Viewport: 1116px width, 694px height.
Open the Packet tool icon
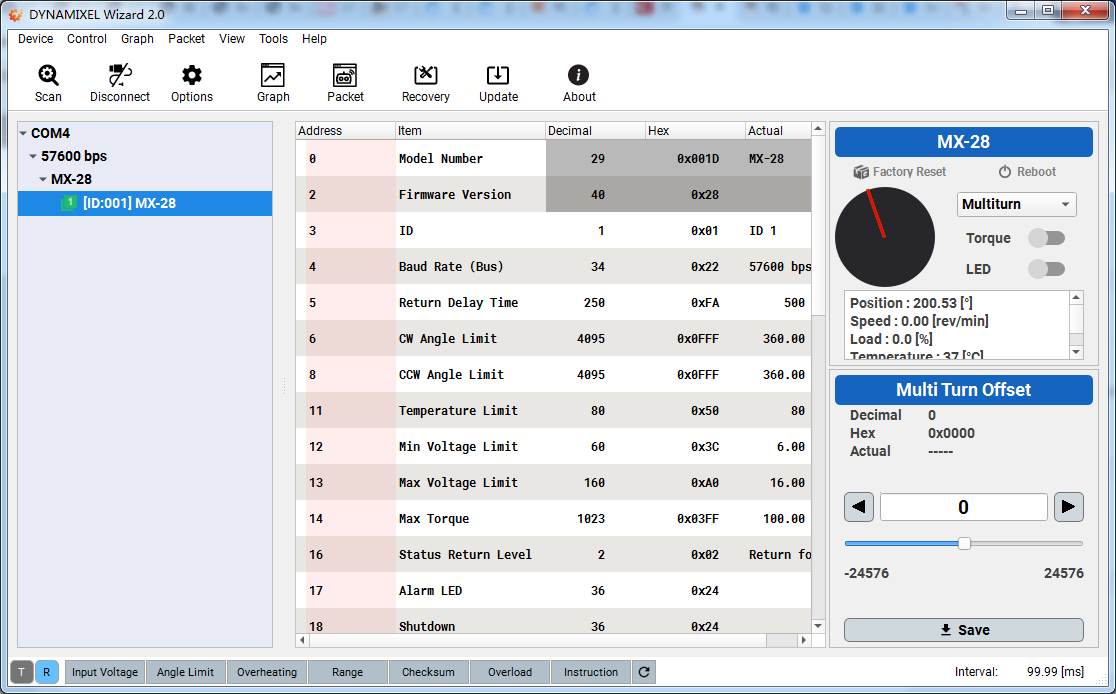(x=345, y=76)
